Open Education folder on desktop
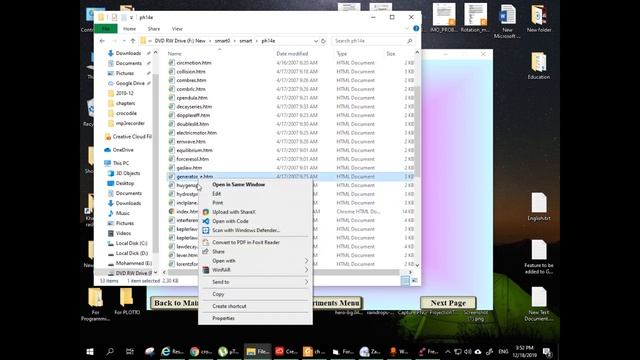Screen dimensions: 640x360 (539, 66)
